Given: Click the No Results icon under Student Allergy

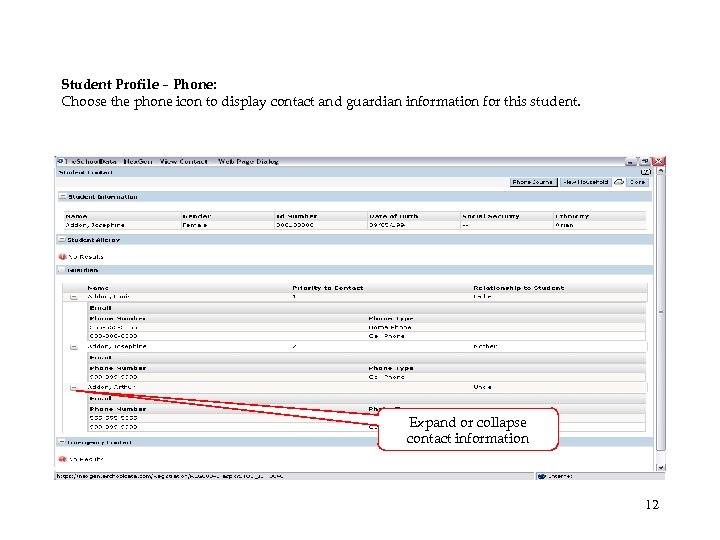Looking at the screenshot, I should click(62, 256).
